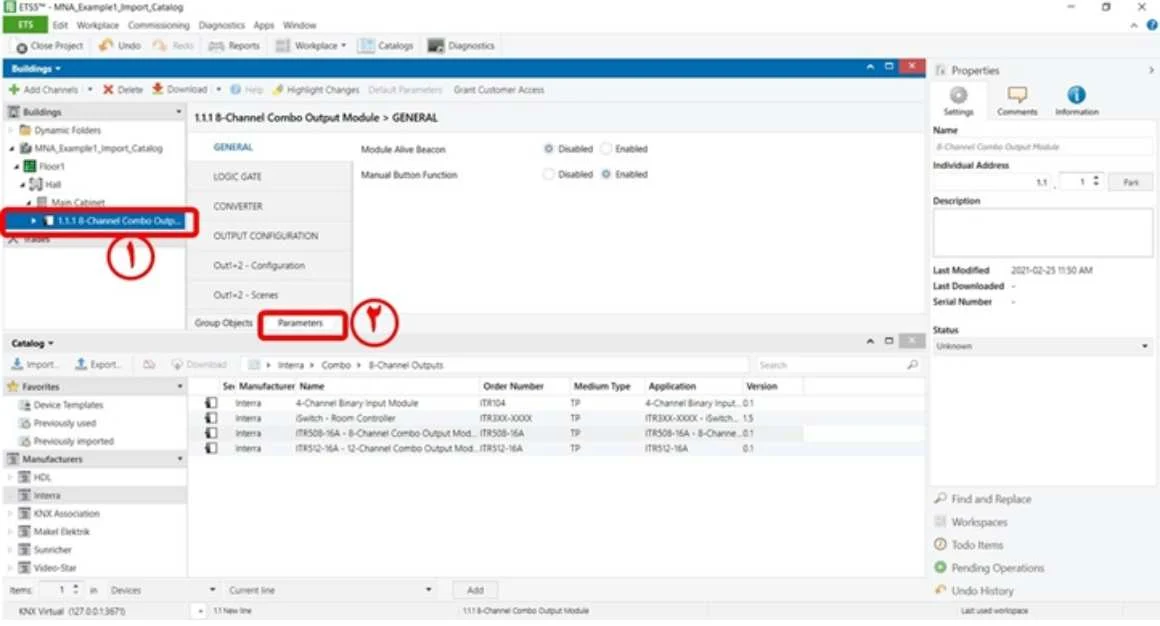1160x626 pixels.
Task: Open the Information icon in Properties
Action: 1076,95
